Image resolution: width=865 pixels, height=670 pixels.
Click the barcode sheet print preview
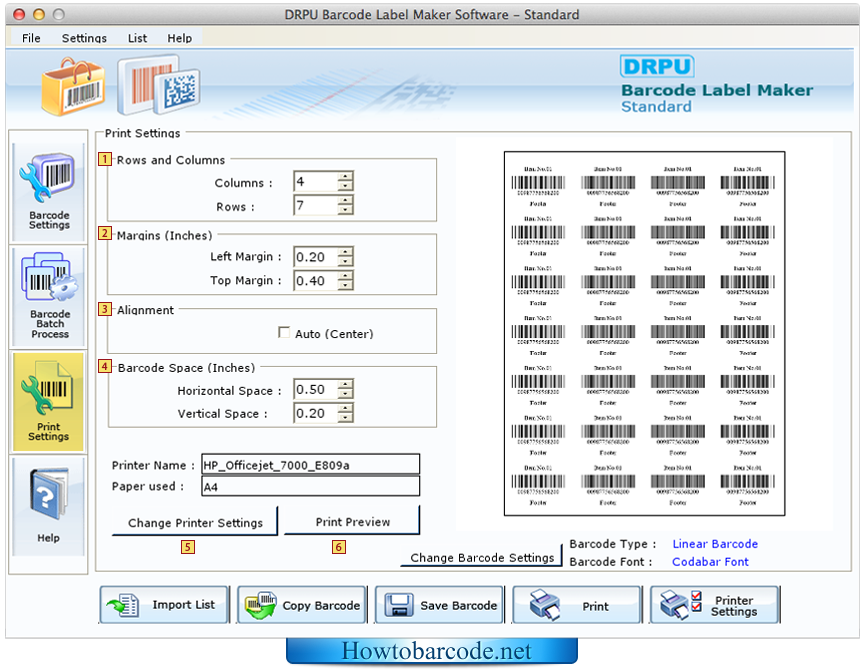(644, 334)
